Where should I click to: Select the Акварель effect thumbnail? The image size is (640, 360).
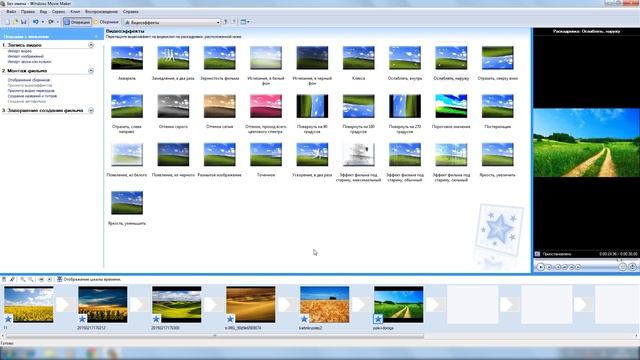click(127, 58)
